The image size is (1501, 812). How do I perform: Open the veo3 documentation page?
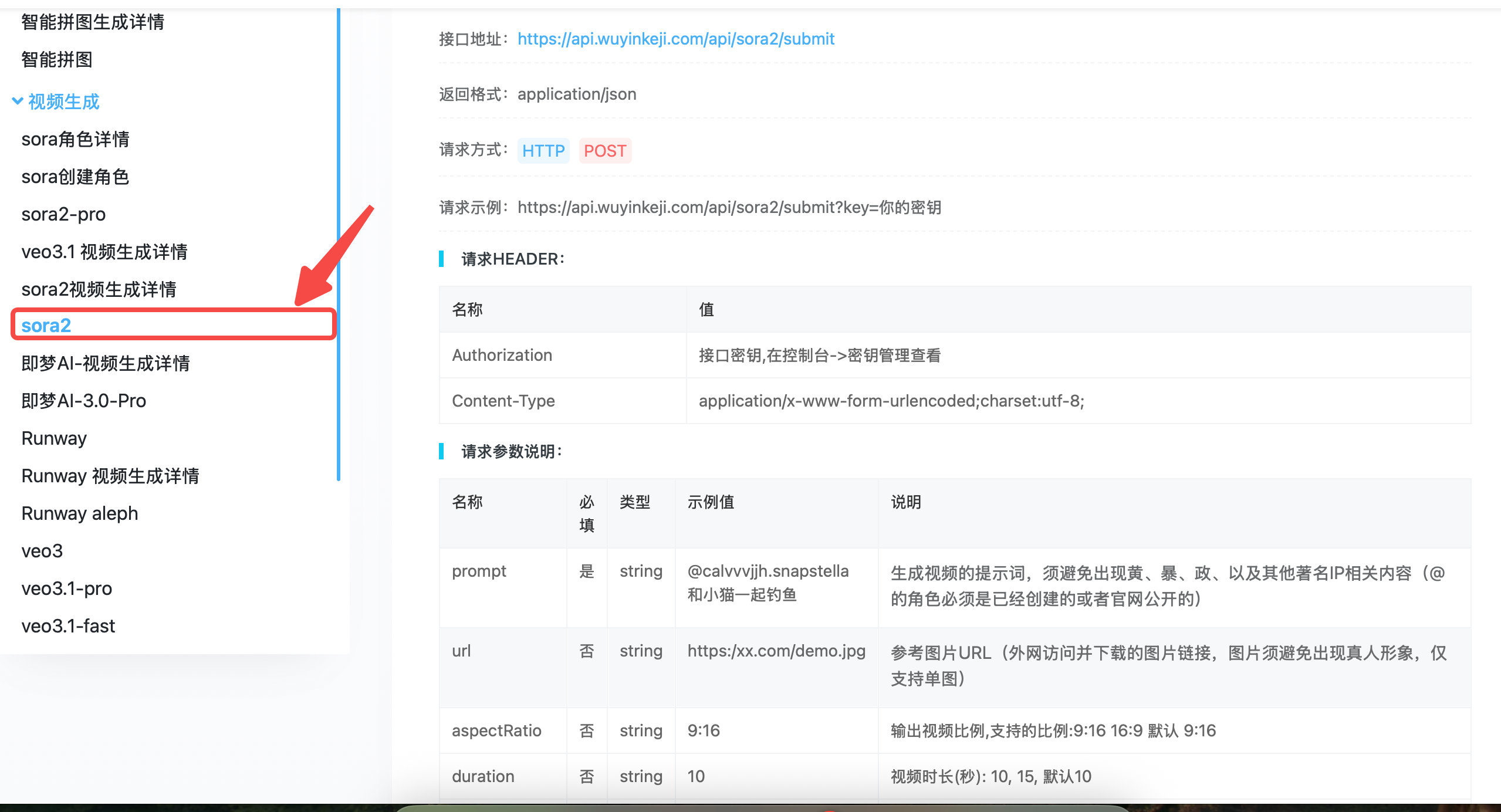tap(41, 550)
